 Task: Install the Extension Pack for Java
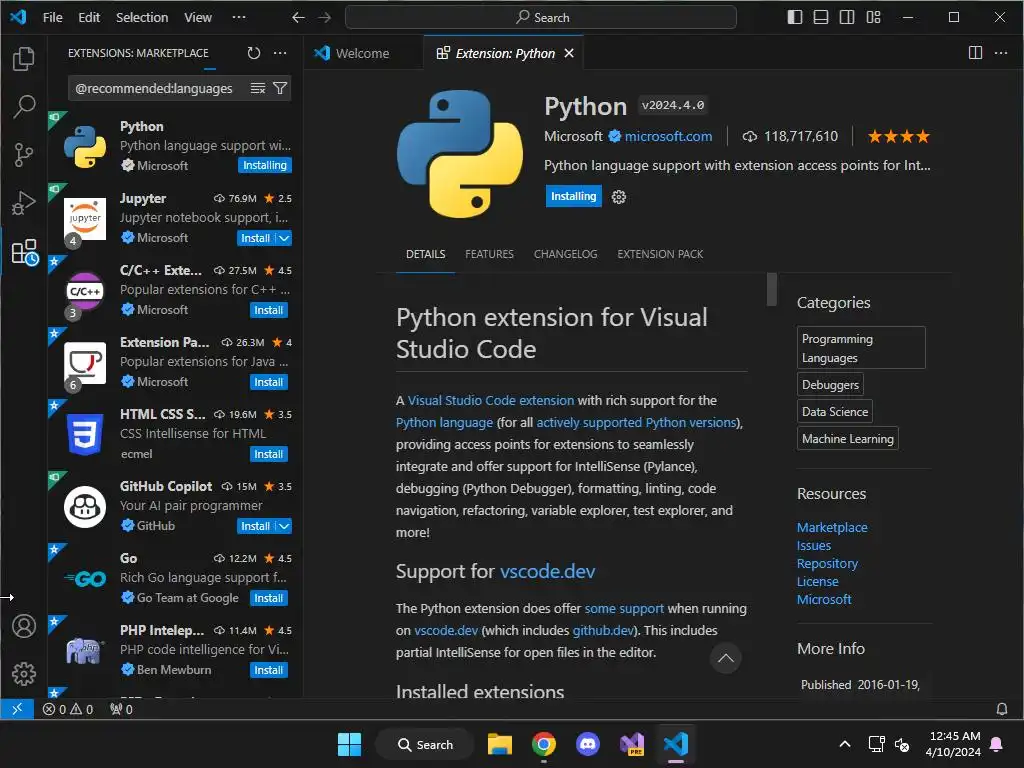tap(268, 382)
